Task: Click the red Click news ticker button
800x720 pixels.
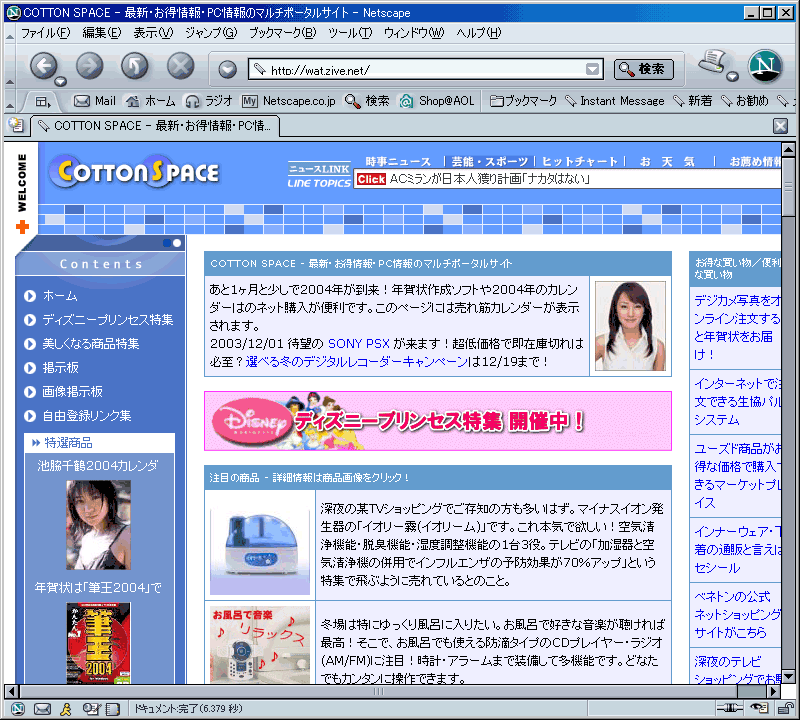Action: point(371,179)
